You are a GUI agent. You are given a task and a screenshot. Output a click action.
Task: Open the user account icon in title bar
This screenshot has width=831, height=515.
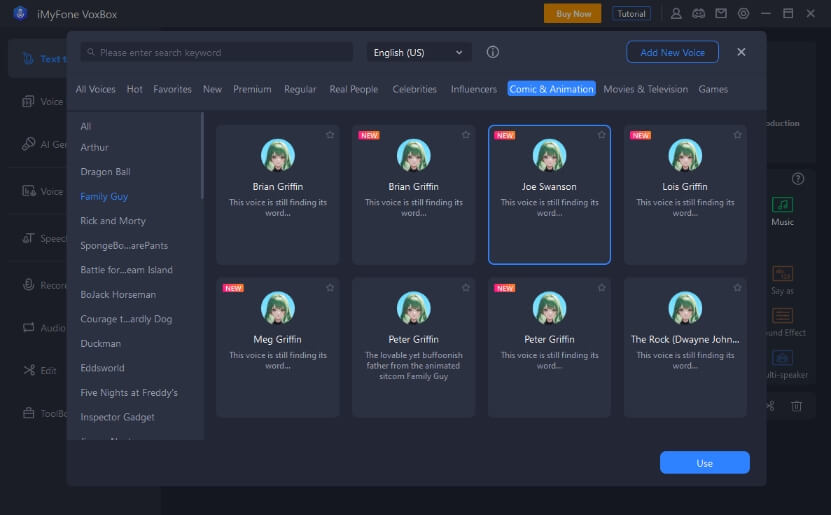coord(676,14)
